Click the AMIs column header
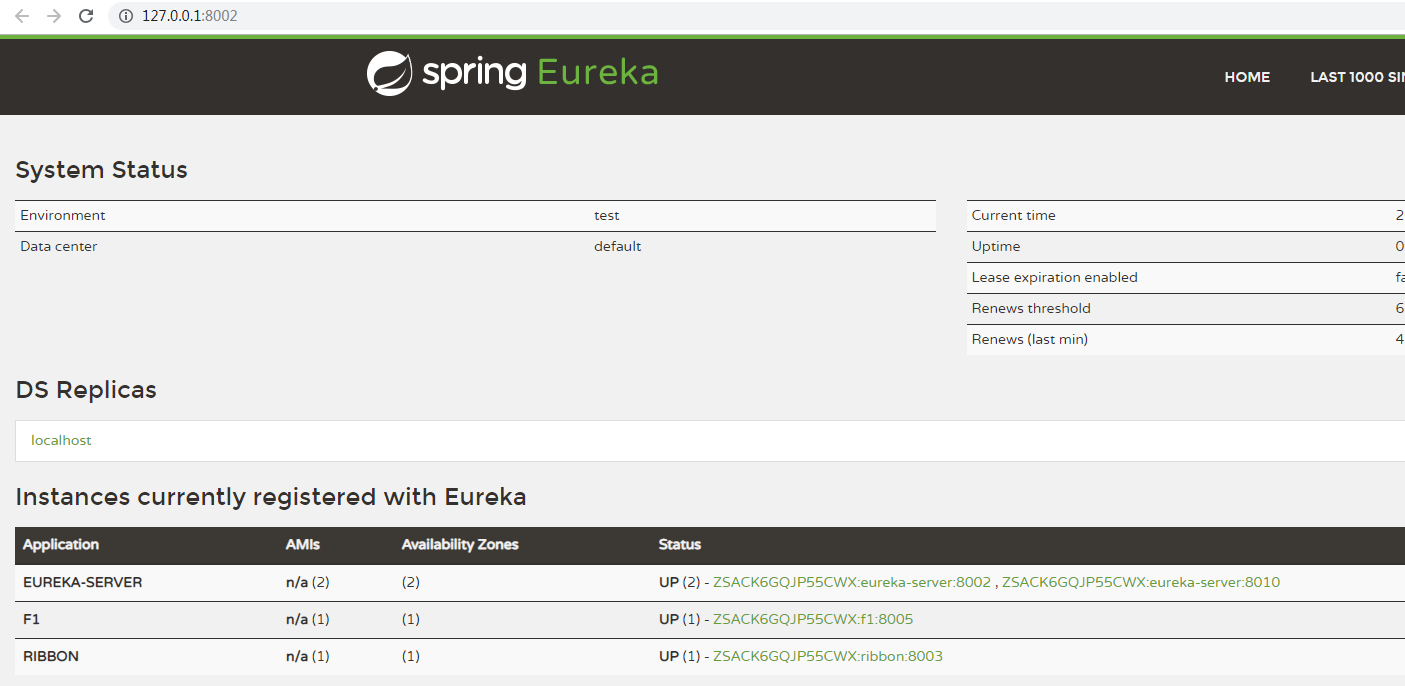Screen dimensions: 1405x686 [303, 545]
